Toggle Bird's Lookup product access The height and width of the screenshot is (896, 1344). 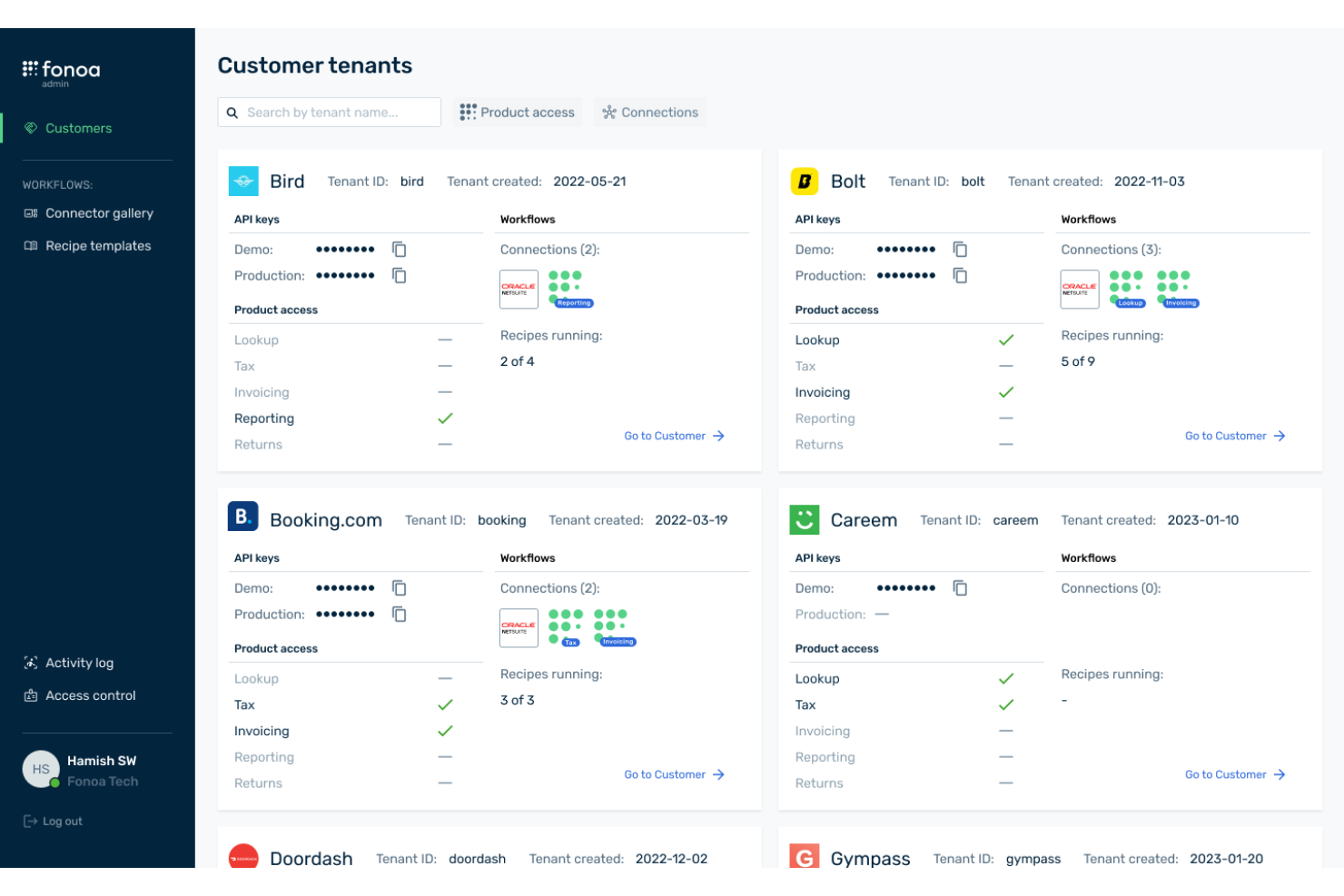445,340
